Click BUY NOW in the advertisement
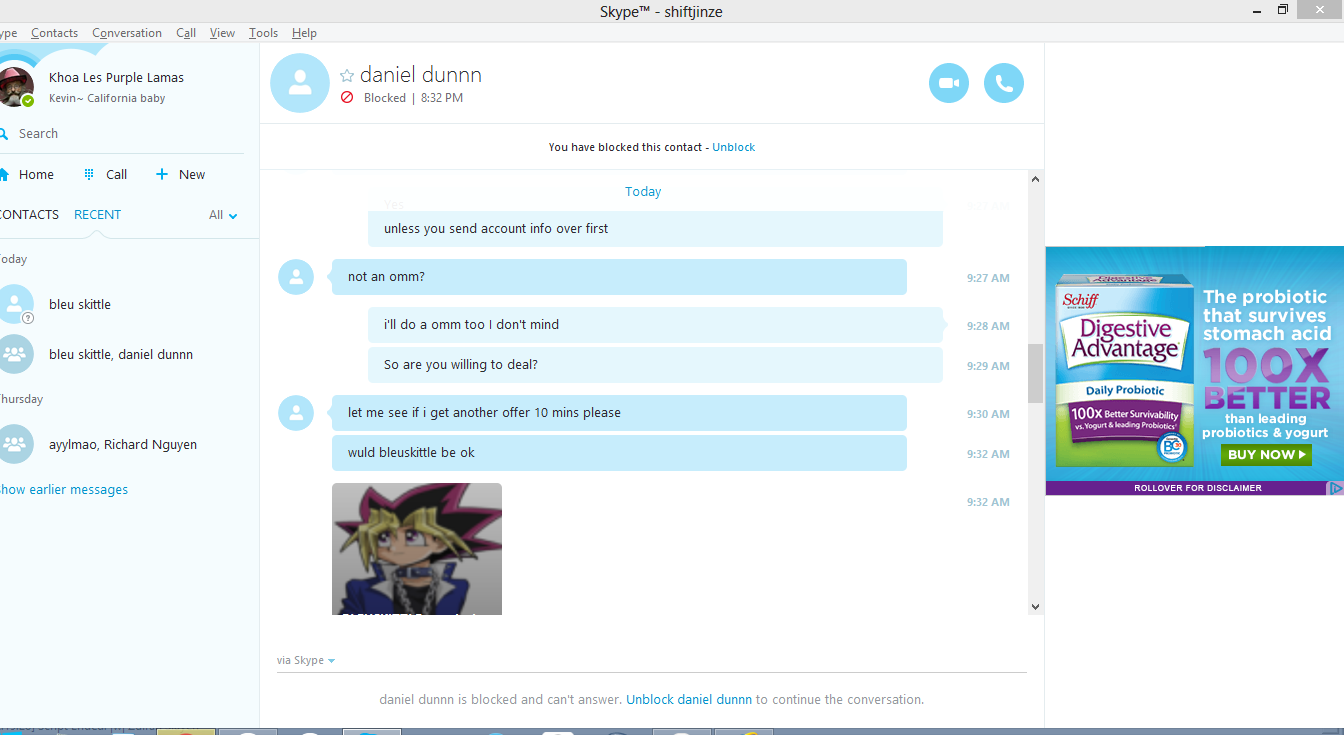The width and height of the screenshot is (1344, 735). pyautogui.click(x=1266, y=454)
